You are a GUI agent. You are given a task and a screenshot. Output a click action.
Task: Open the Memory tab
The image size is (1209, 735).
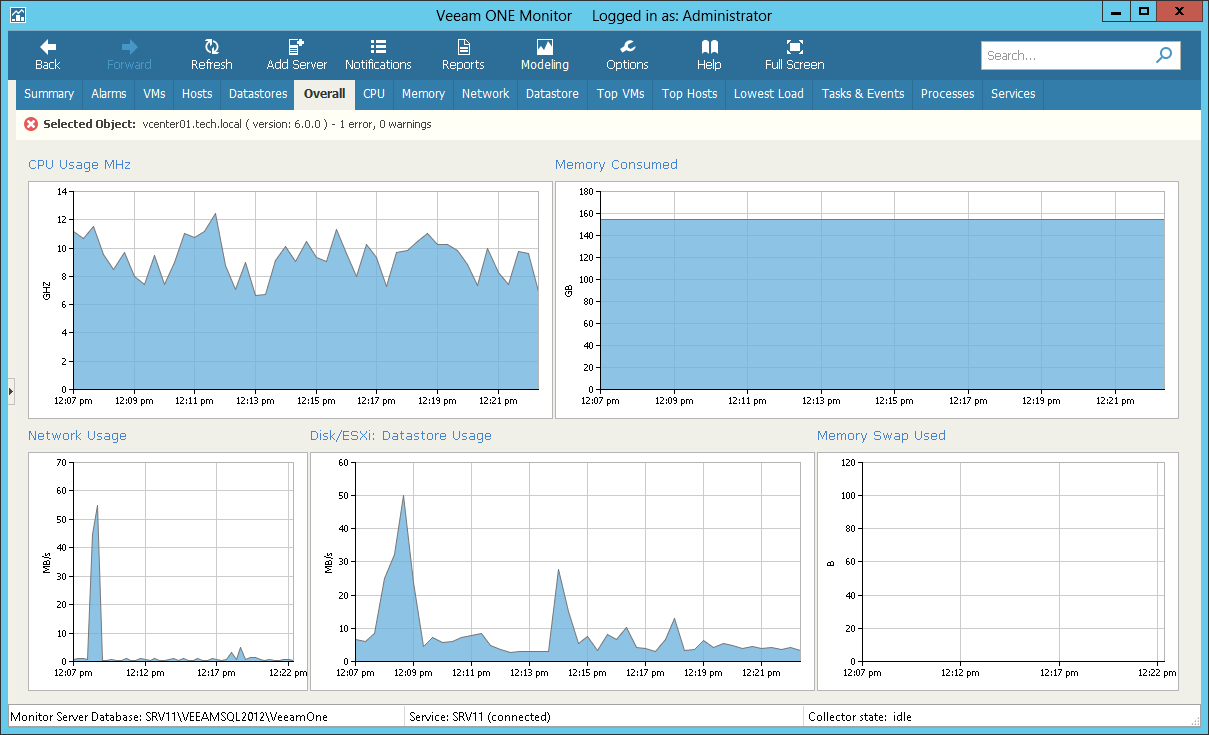(x=423, y=94)
